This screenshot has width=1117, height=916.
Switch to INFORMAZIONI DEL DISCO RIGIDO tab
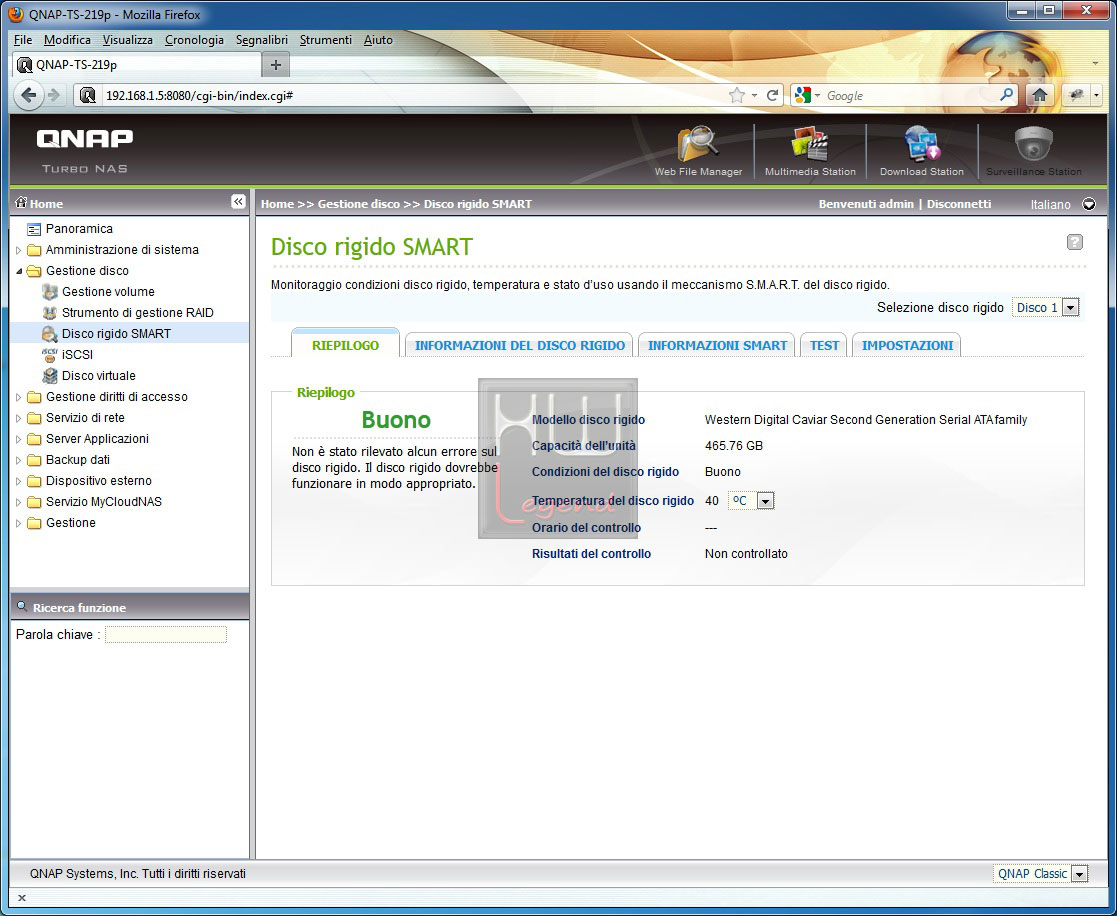pyautogui.click(x=520, y=345)
